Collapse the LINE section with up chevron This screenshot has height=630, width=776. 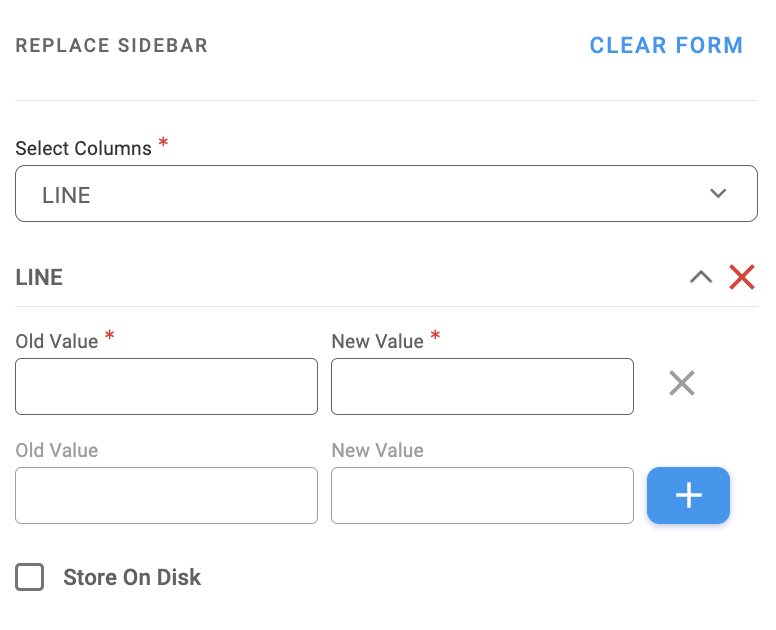click(701, 278)
